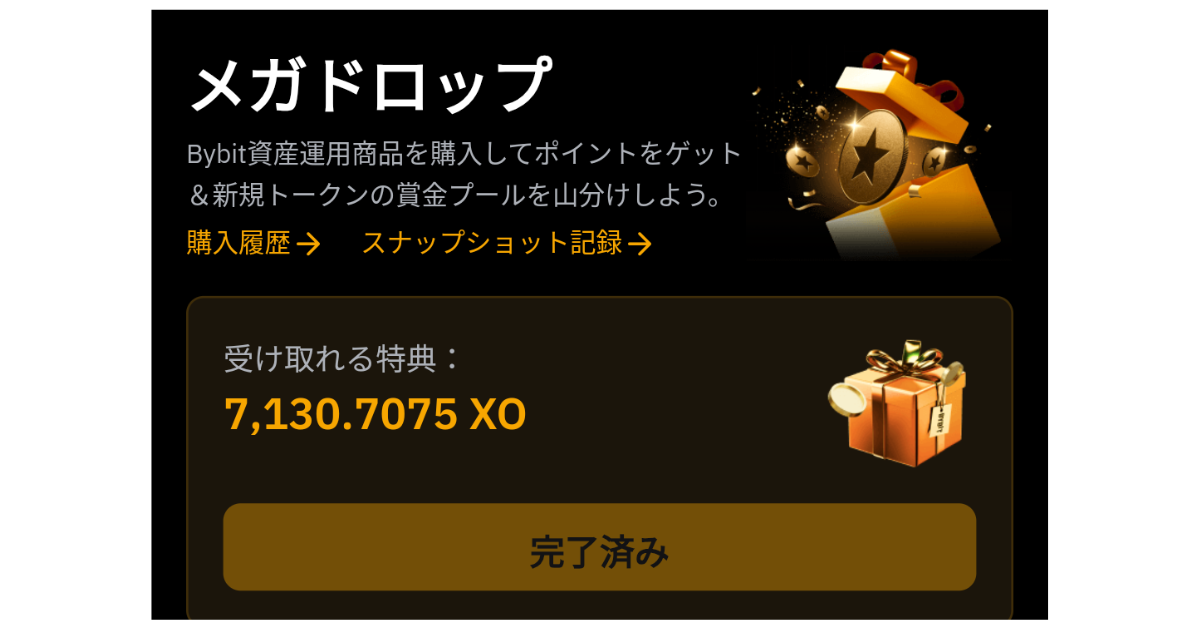
Task: Click the XO token symbol text
Action: 497,414
